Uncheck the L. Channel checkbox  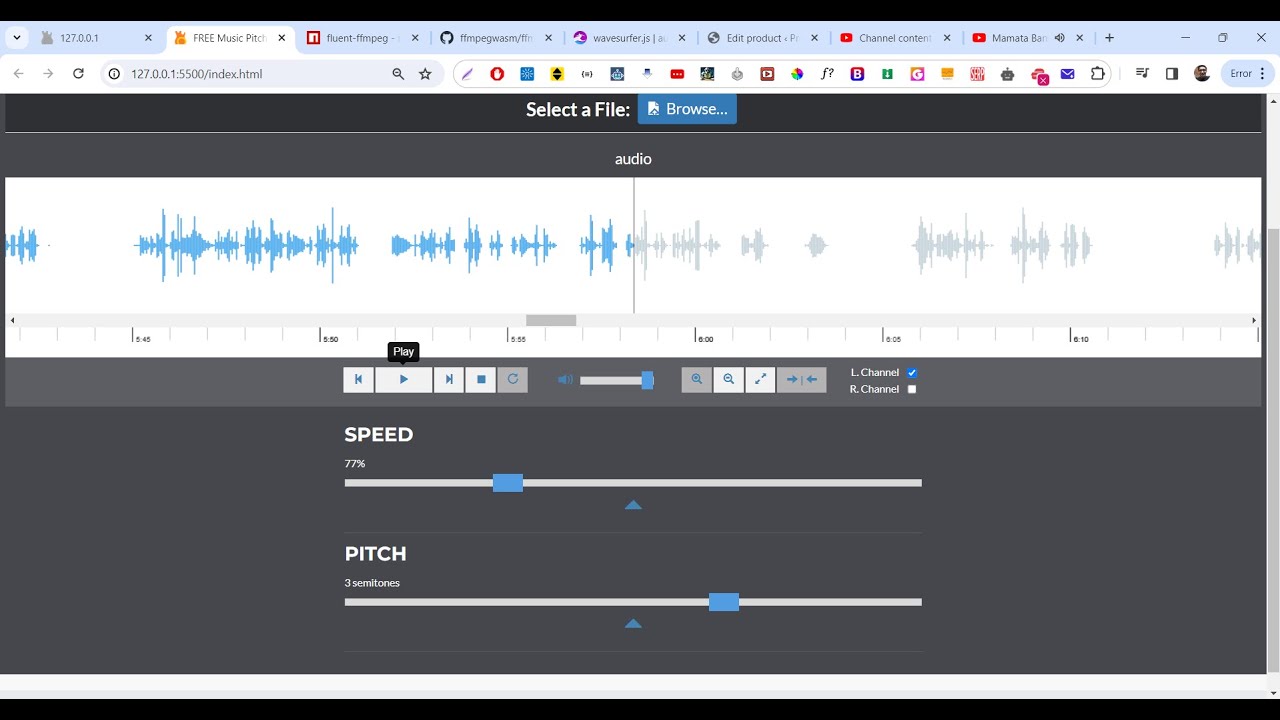point(912,373)
